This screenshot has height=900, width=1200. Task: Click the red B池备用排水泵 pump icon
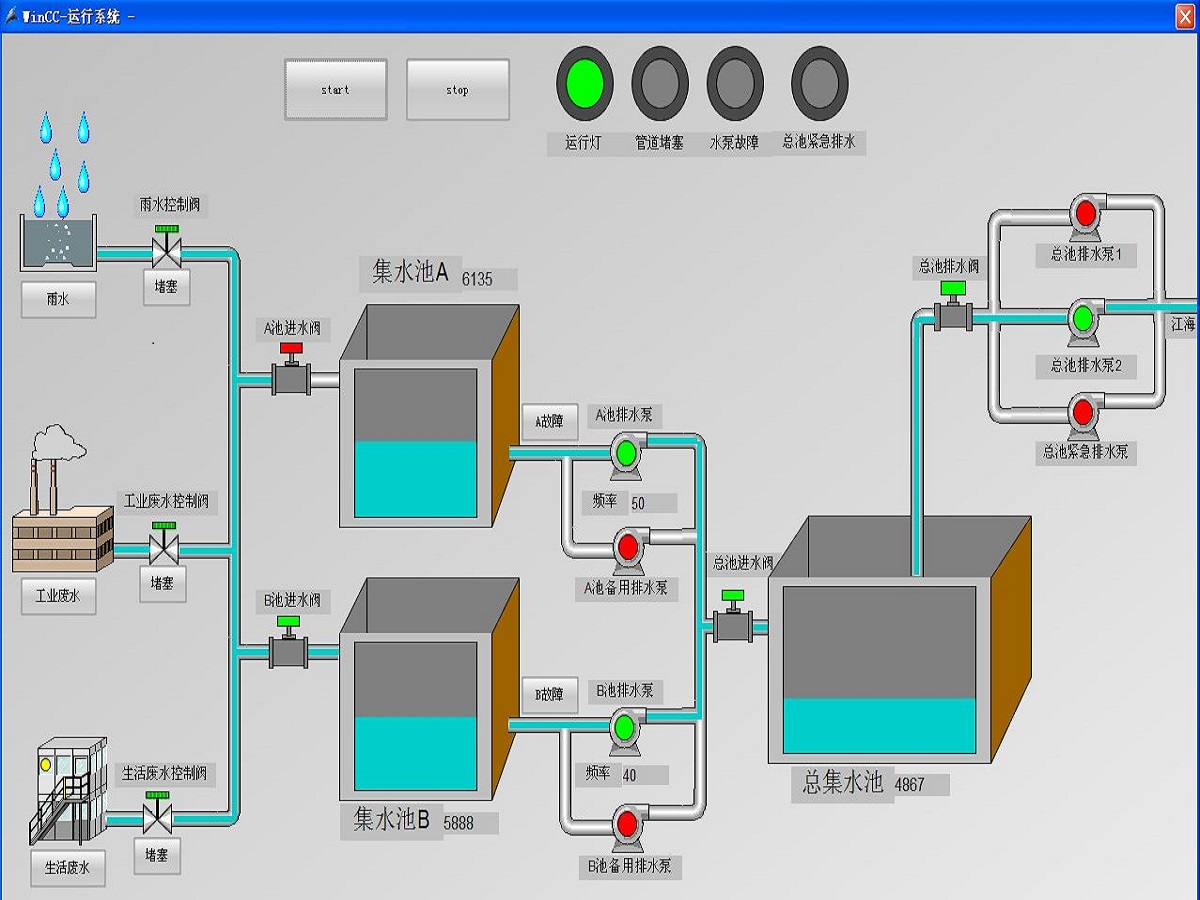coord(628,826)
